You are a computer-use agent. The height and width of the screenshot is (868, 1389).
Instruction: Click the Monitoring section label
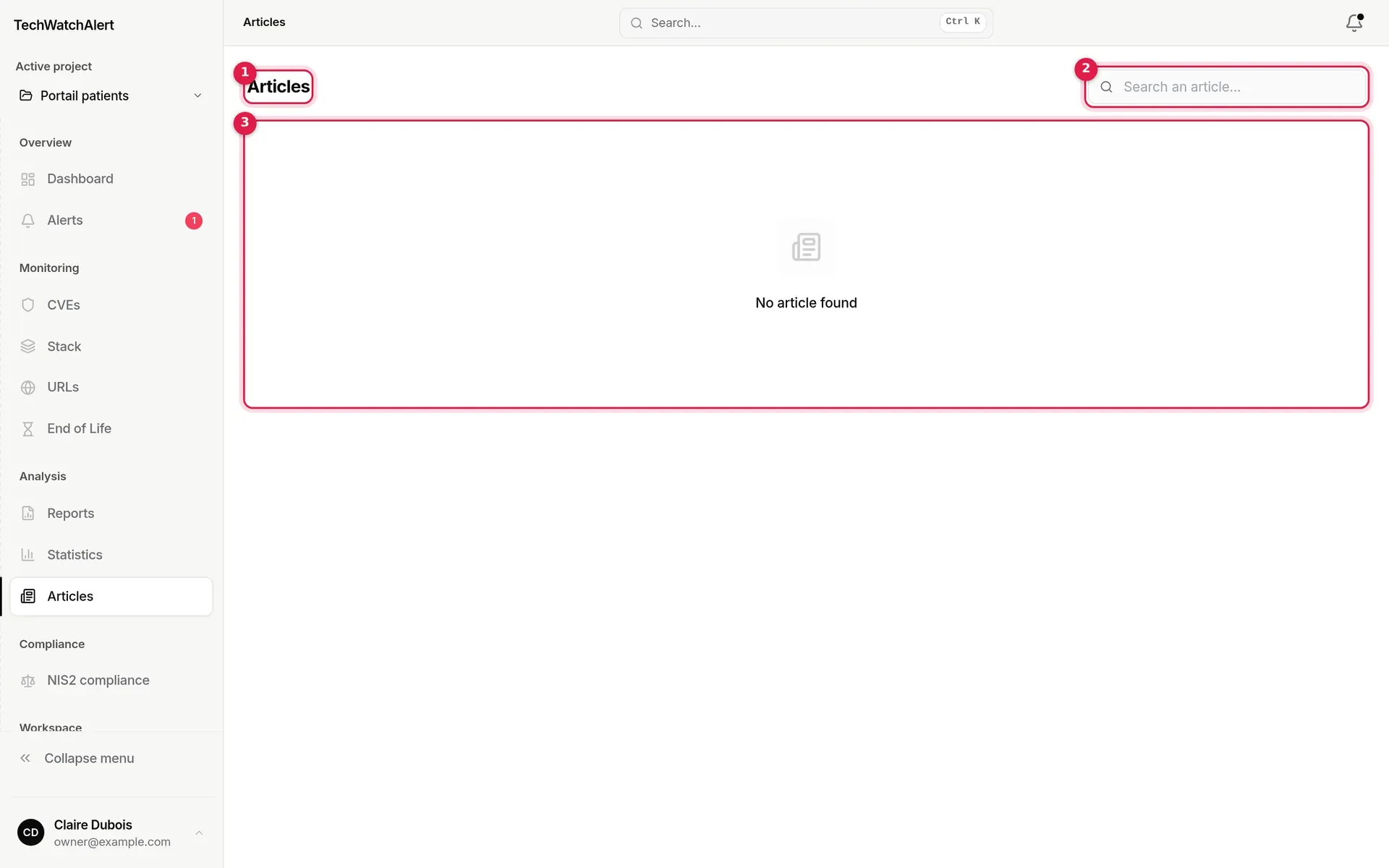(49, 268)
